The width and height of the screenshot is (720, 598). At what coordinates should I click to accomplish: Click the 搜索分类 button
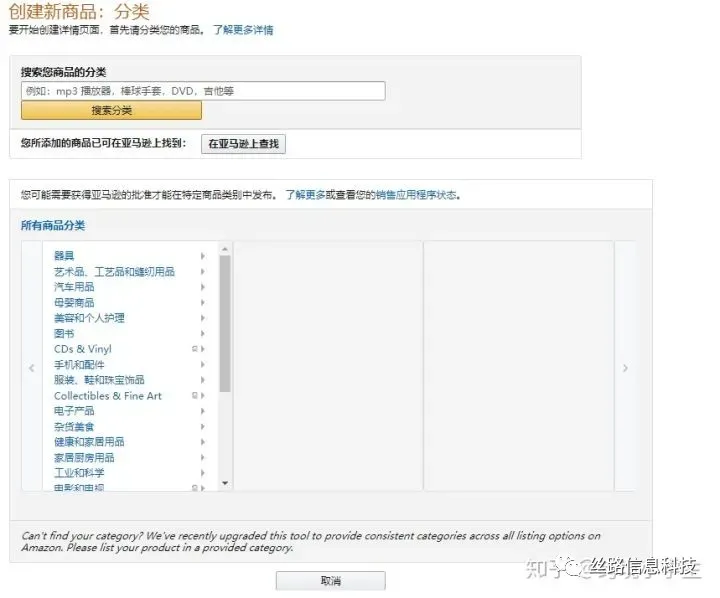(111, 110)
